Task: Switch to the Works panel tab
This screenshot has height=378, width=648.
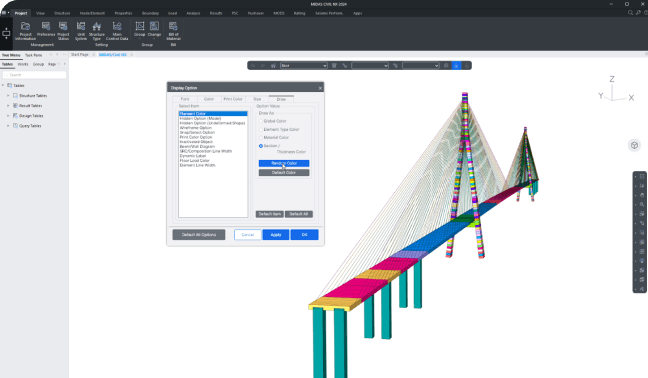Action: [x=23, y=64]
